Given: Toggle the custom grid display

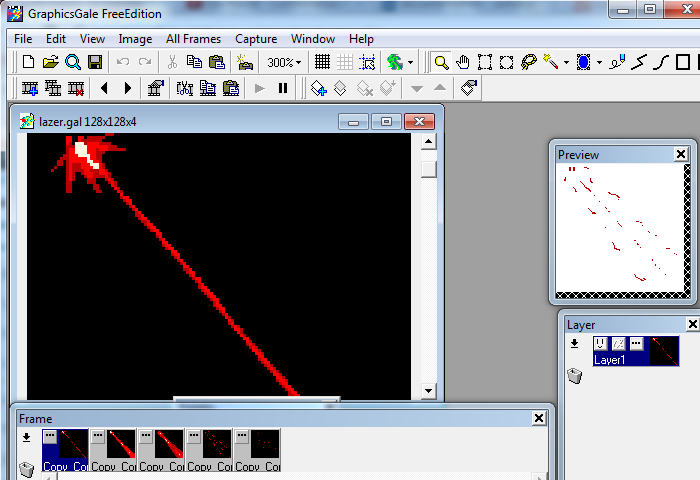Looking at the screenshot, I should (x=345, y=62).
